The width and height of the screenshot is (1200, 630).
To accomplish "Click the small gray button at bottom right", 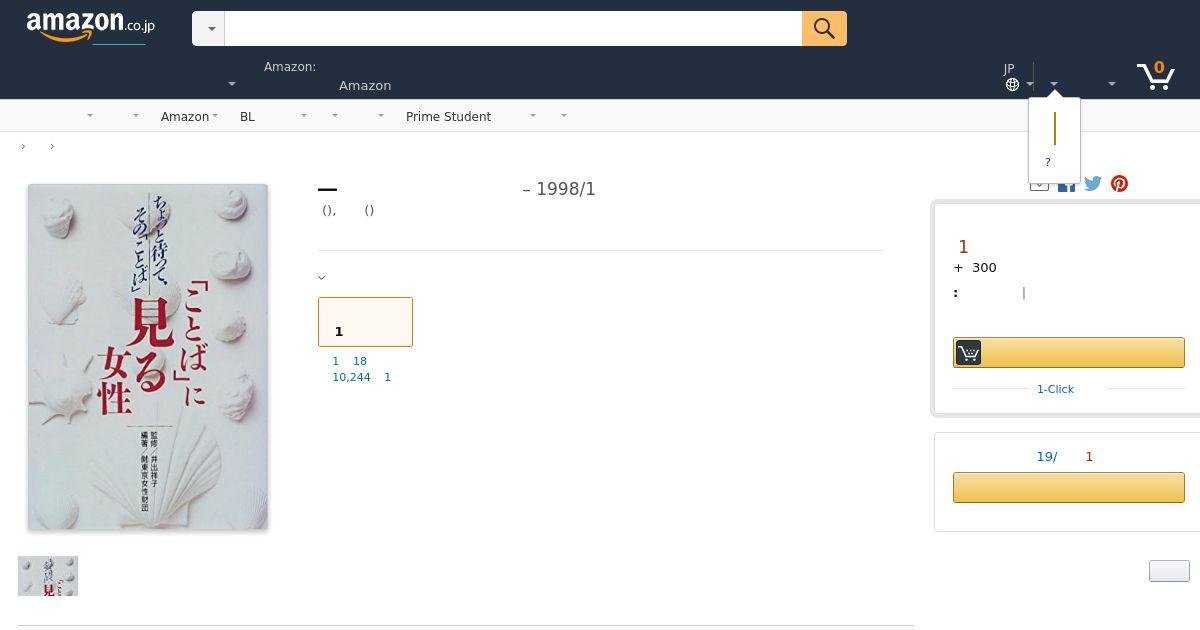I will pos(1169,571).
